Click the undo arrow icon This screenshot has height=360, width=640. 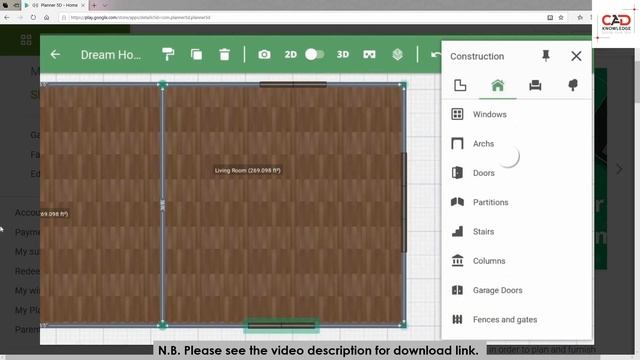(x=436, y=54)
